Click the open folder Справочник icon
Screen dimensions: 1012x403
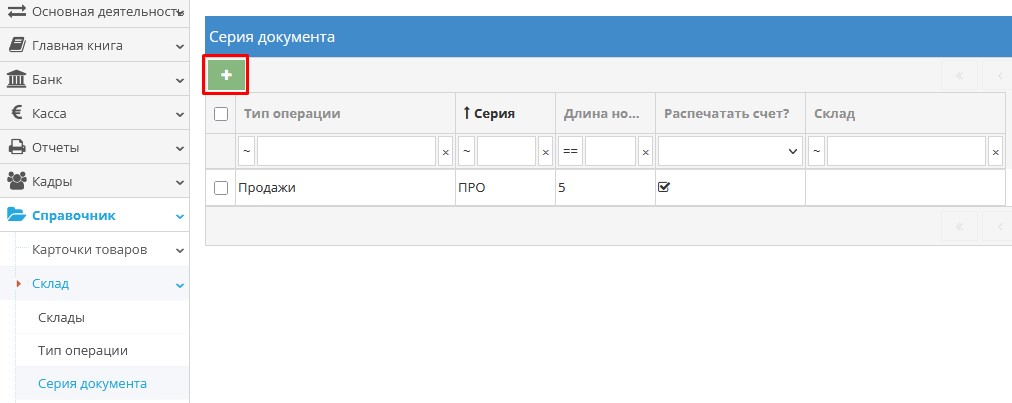coord(17,215)
